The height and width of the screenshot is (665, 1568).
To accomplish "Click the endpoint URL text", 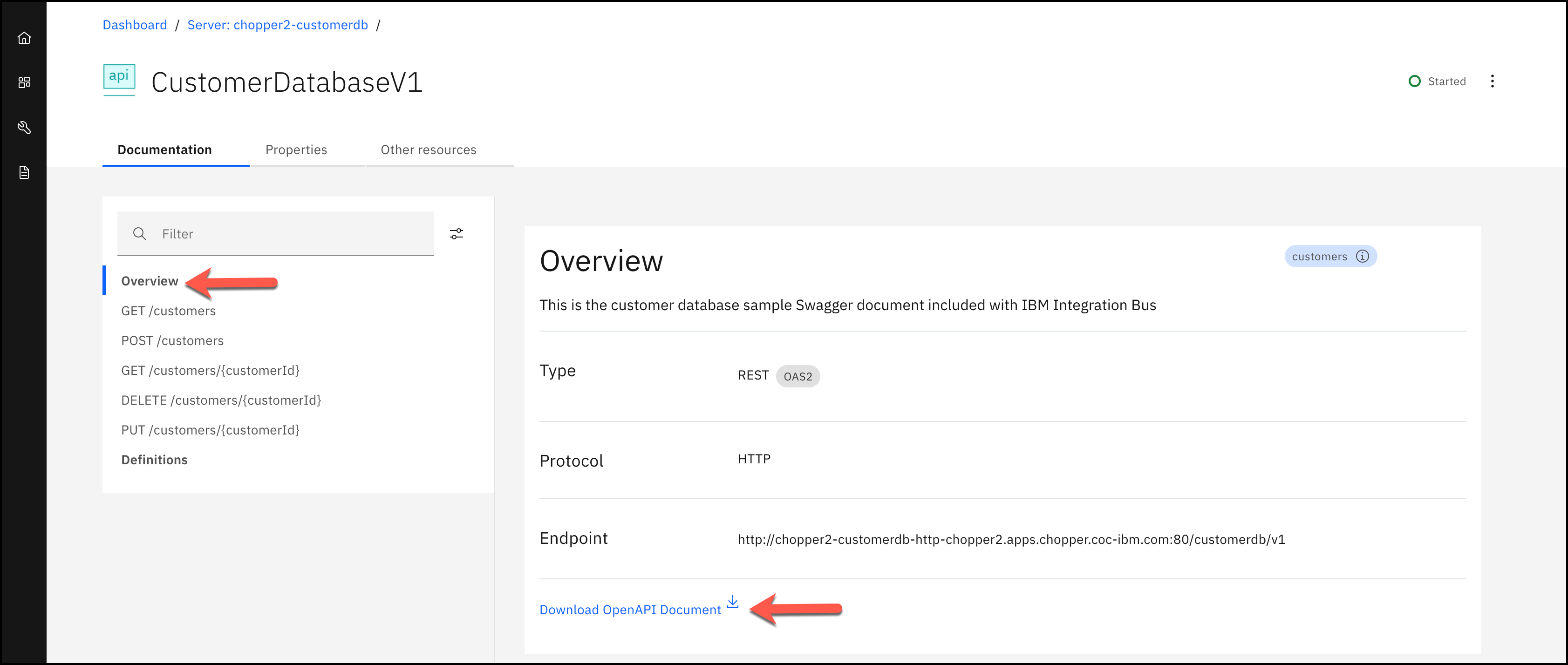I will [1011, 540].
